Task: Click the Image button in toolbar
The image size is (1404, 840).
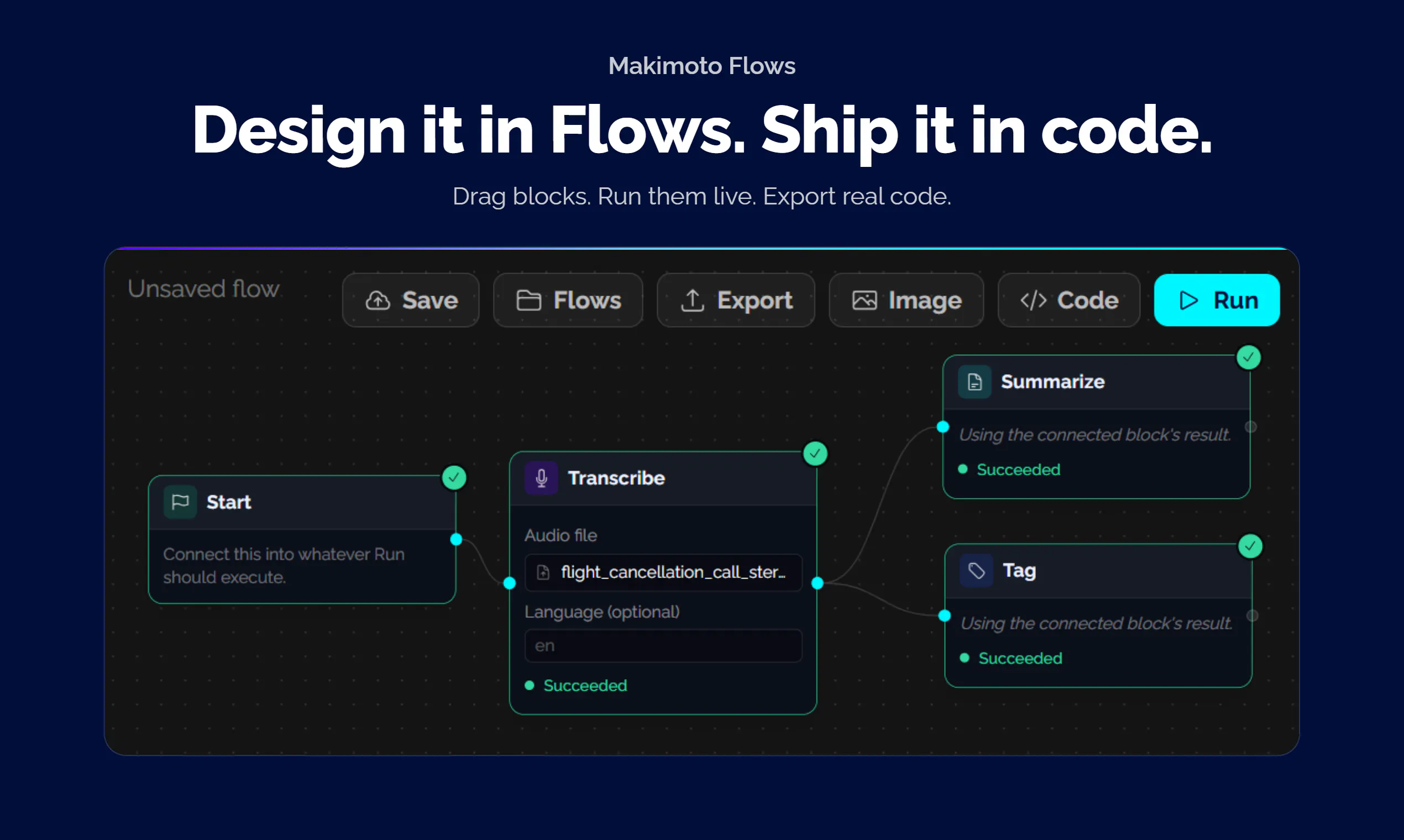Action: coord(907,300)
